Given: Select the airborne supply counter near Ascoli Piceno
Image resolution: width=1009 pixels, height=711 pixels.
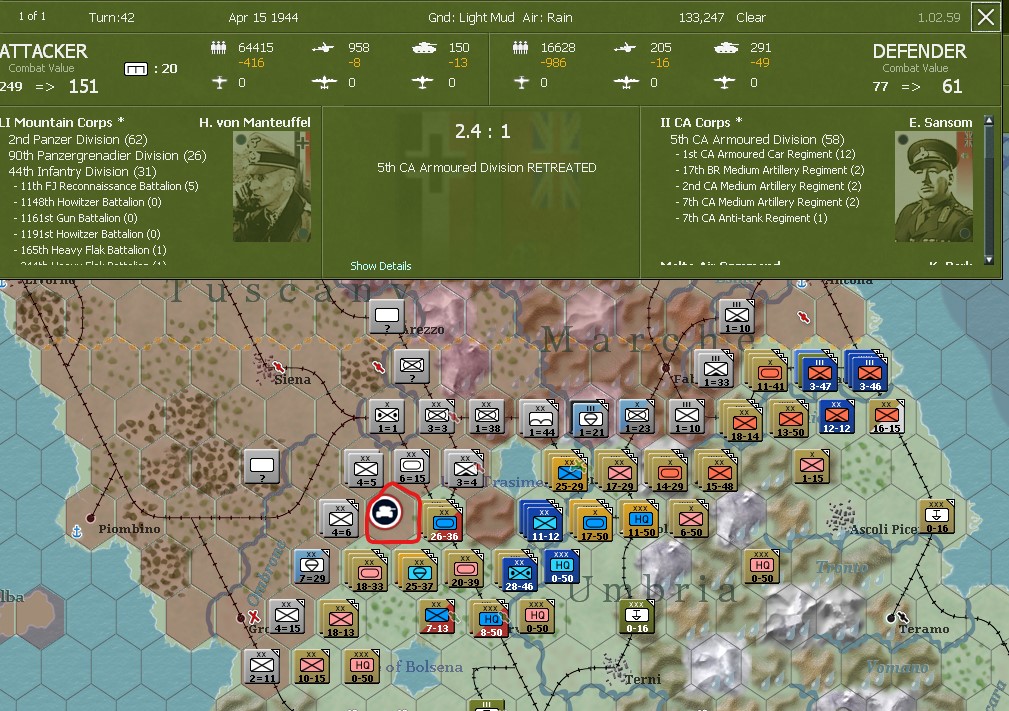Looking at the screenshot, I should pos(936,516).
